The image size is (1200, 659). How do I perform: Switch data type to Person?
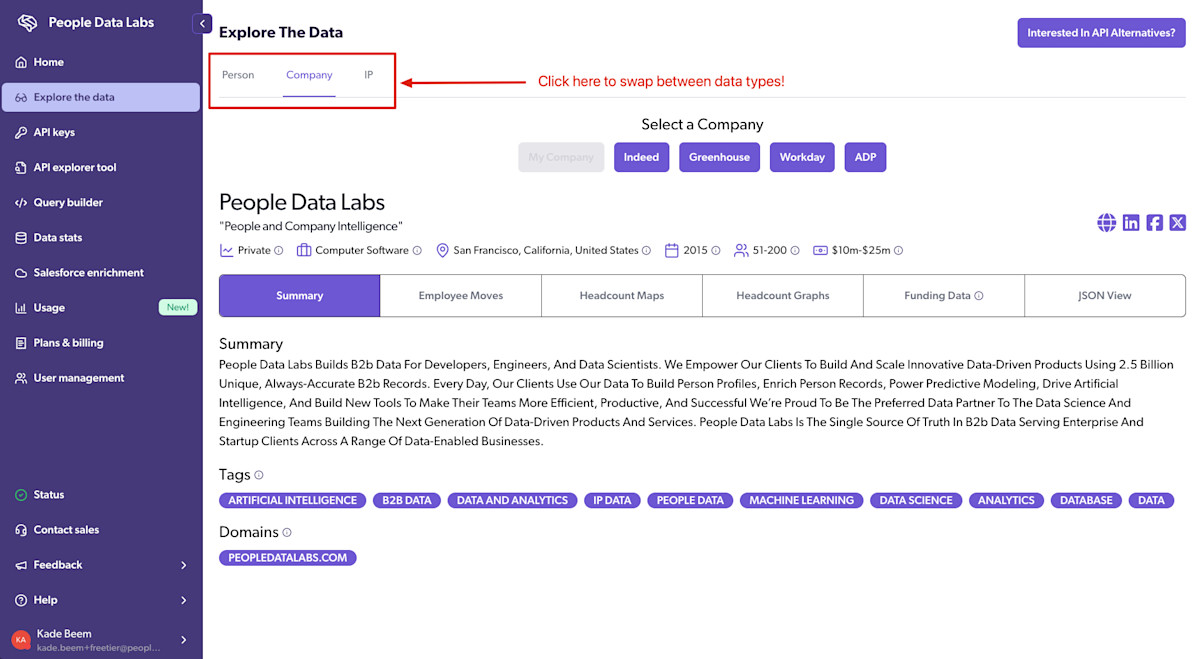(238, 74)
